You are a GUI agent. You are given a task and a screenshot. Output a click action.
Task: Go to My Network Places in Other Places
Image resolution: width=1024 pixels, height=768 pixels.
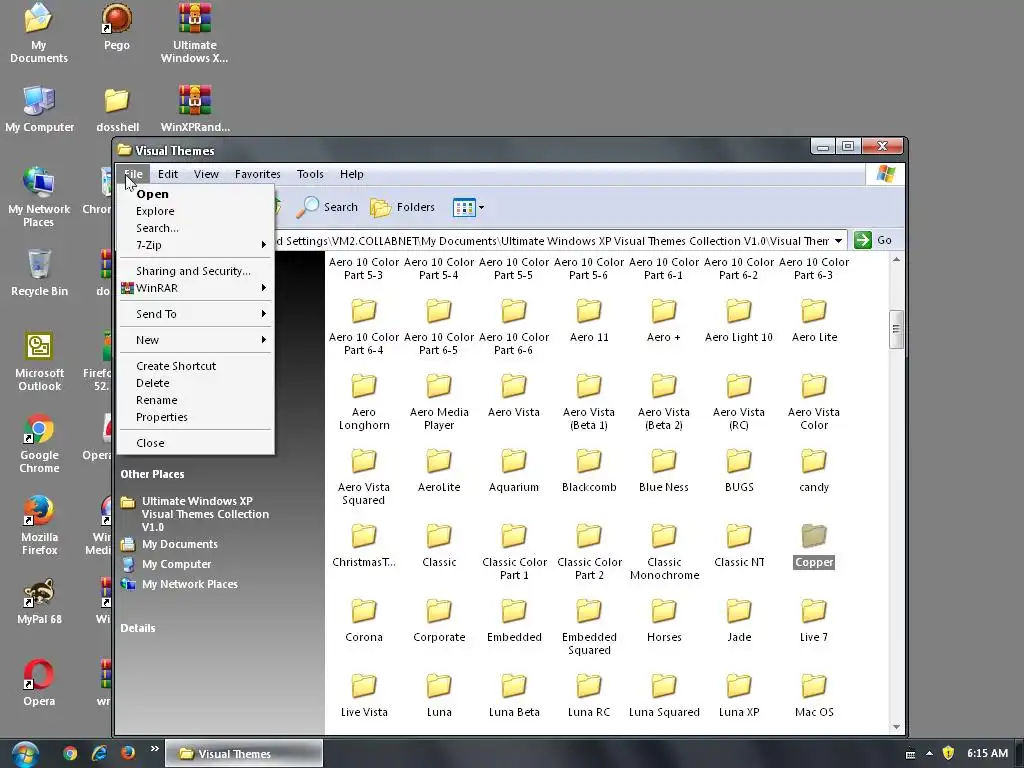(189, 584)
